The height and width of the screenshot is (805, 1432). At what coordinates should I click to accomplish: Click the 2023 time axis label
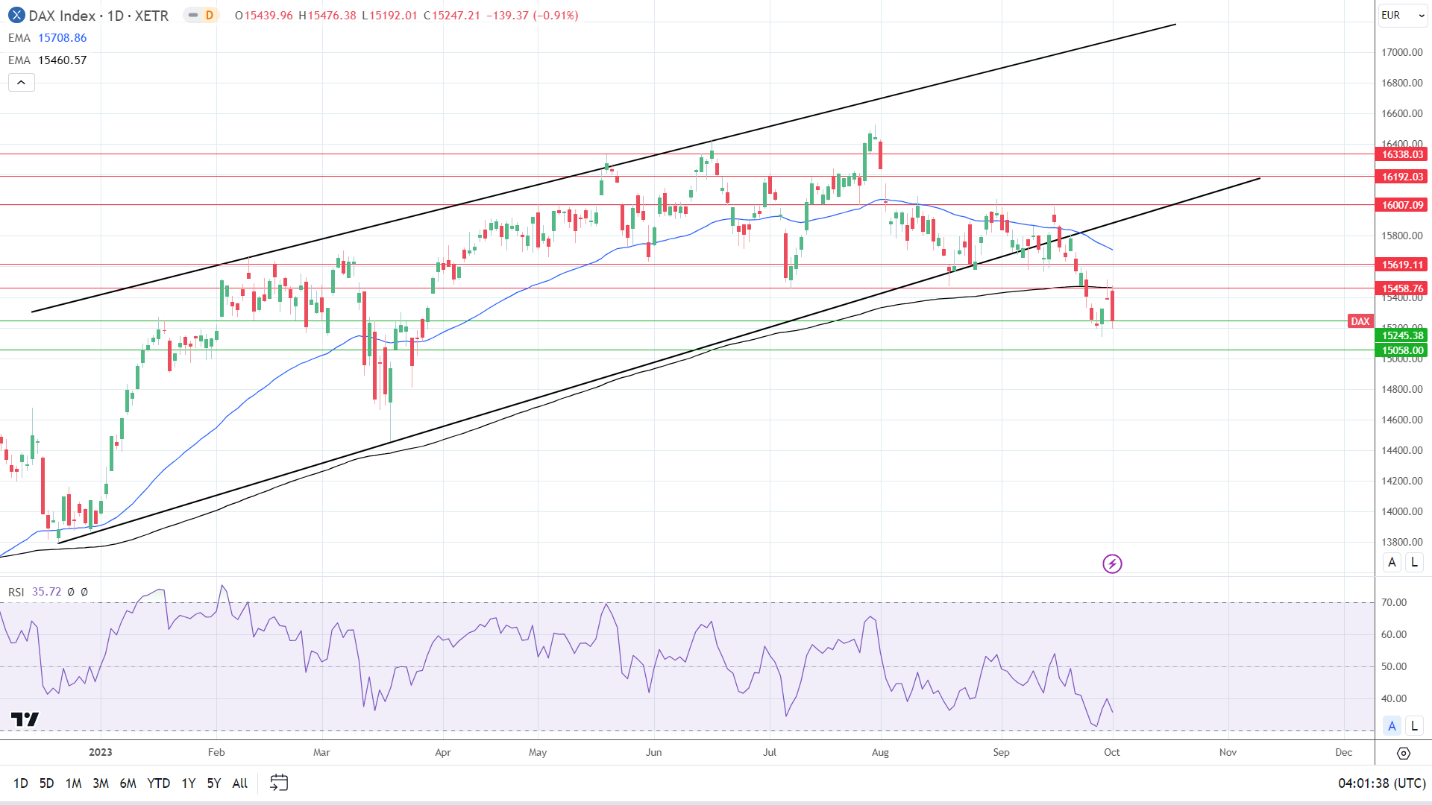point(102,752)
